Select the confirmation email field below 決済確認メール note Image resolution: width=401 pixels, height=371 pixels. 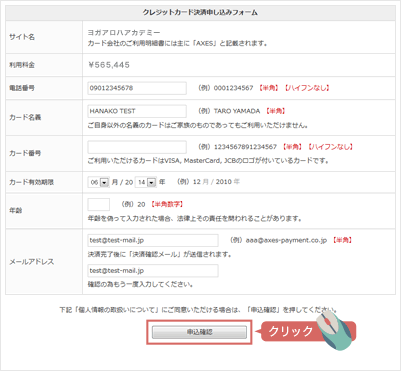(153, 271)
